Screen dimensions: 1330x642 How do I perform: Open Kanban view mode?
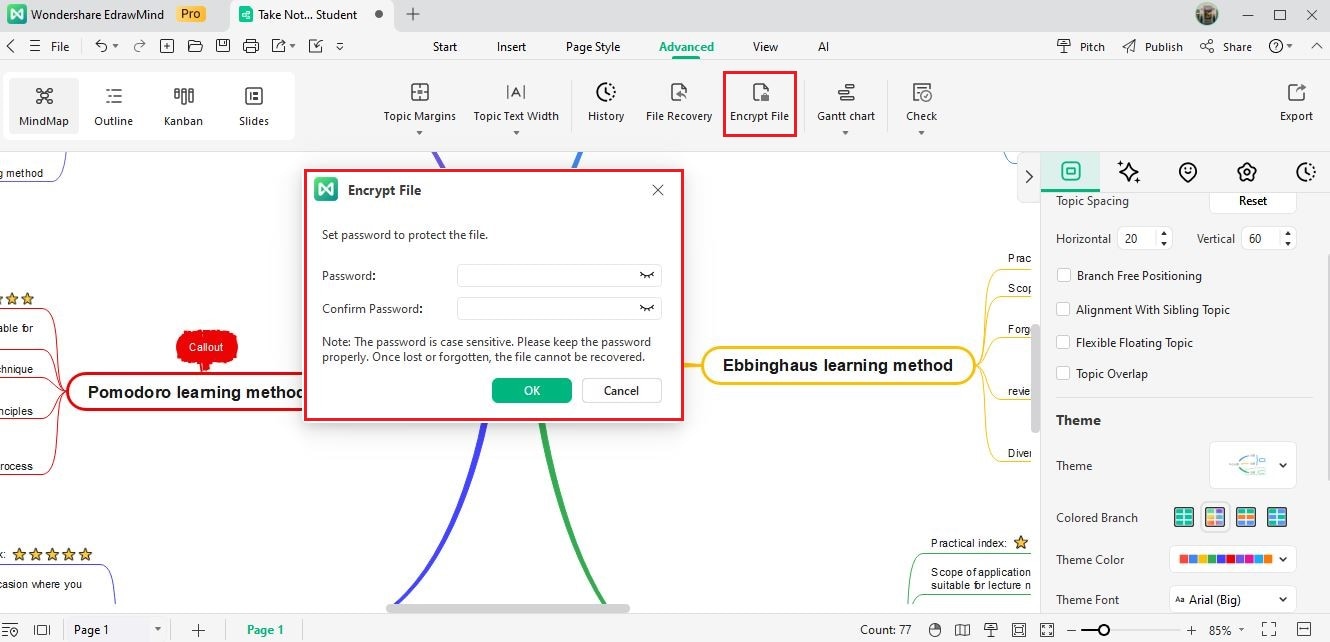[x=183, y=106]
